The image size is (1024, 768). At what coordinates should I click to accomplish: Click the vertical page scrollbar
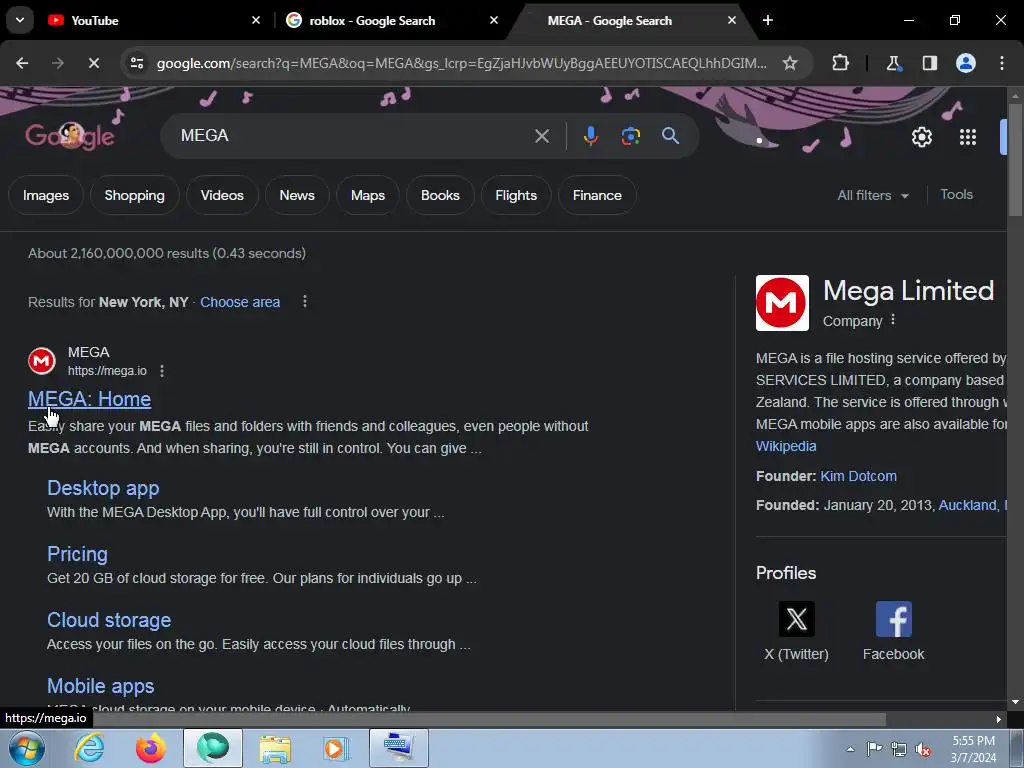coord(1015,160)
